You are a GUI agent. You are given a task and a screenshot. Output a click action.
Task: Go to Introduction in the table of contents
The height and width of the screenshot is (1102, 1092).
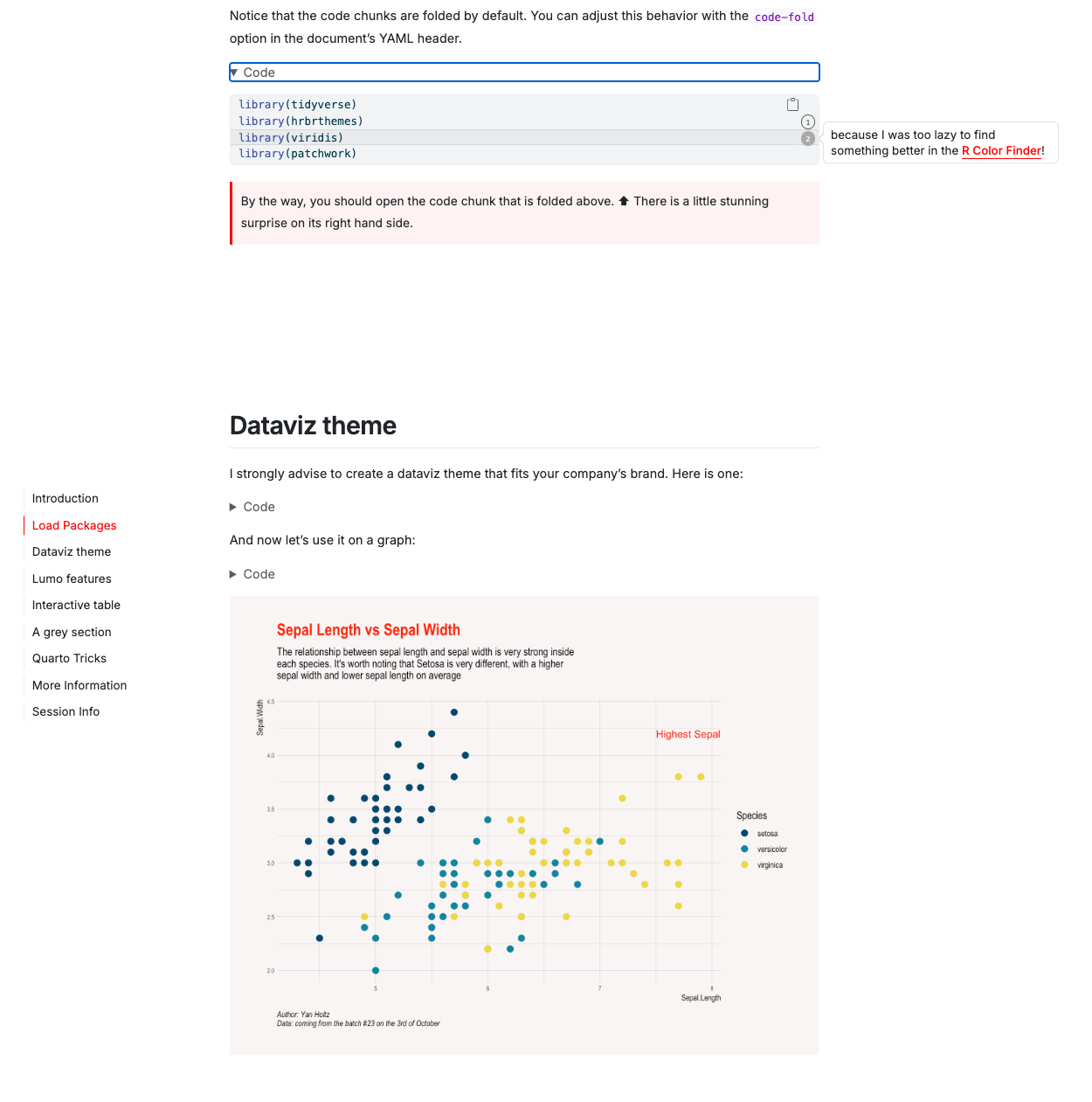[66, 499]
